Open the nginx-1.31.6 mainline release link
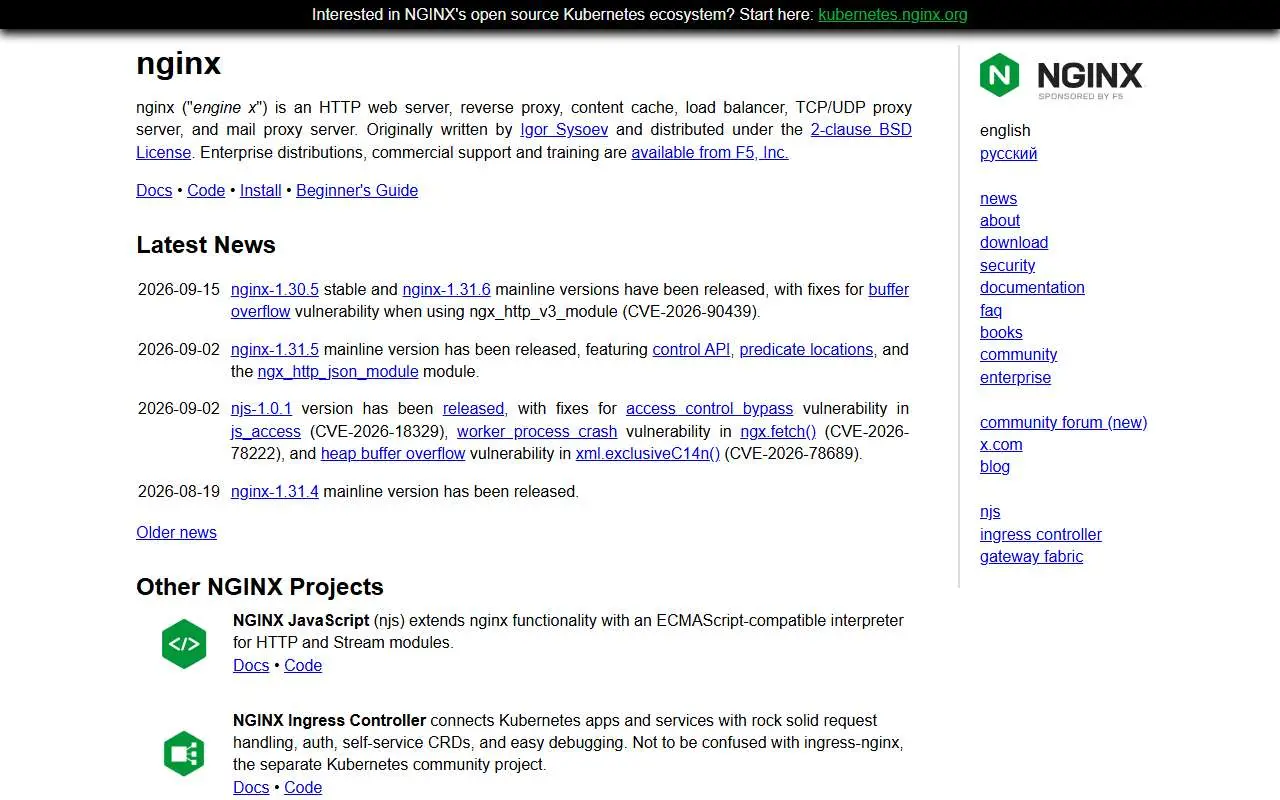The height and width of the screenshot is (800, 1280). click(x=446, y=290)
